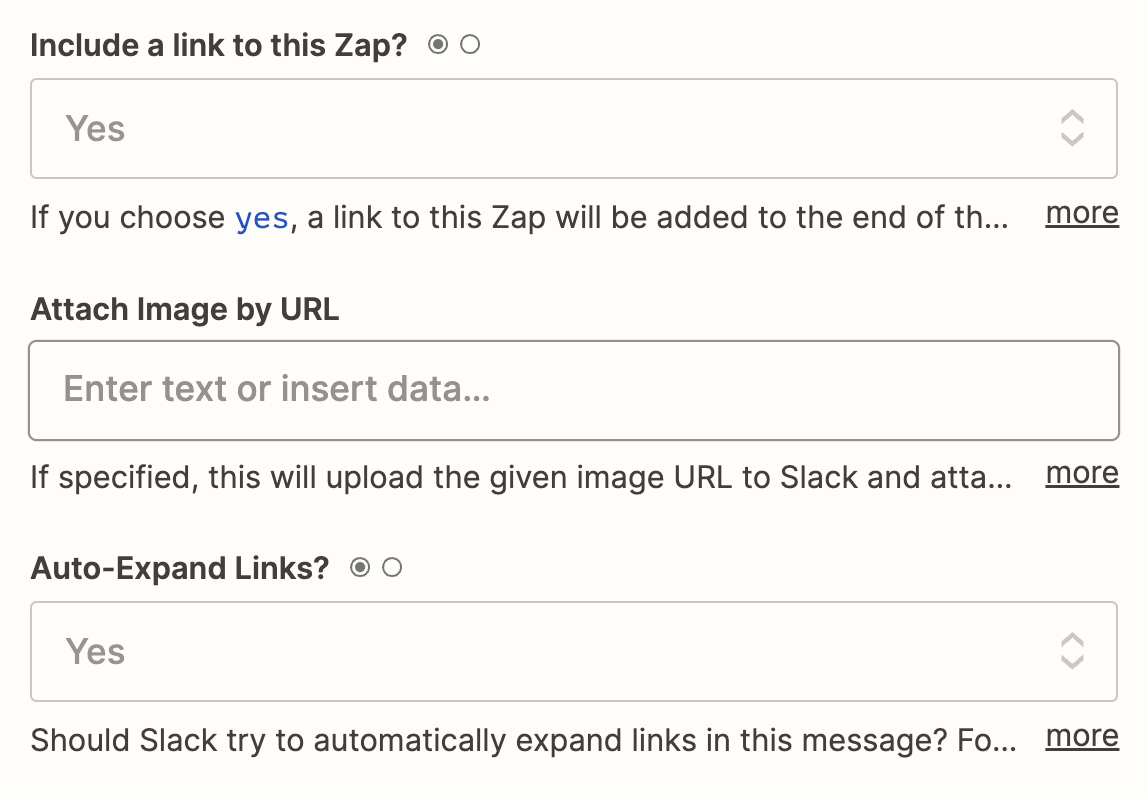Click the up arrow in the Include link dropdown
The width and height of the screenshot is (1146, 798).
1071,118
